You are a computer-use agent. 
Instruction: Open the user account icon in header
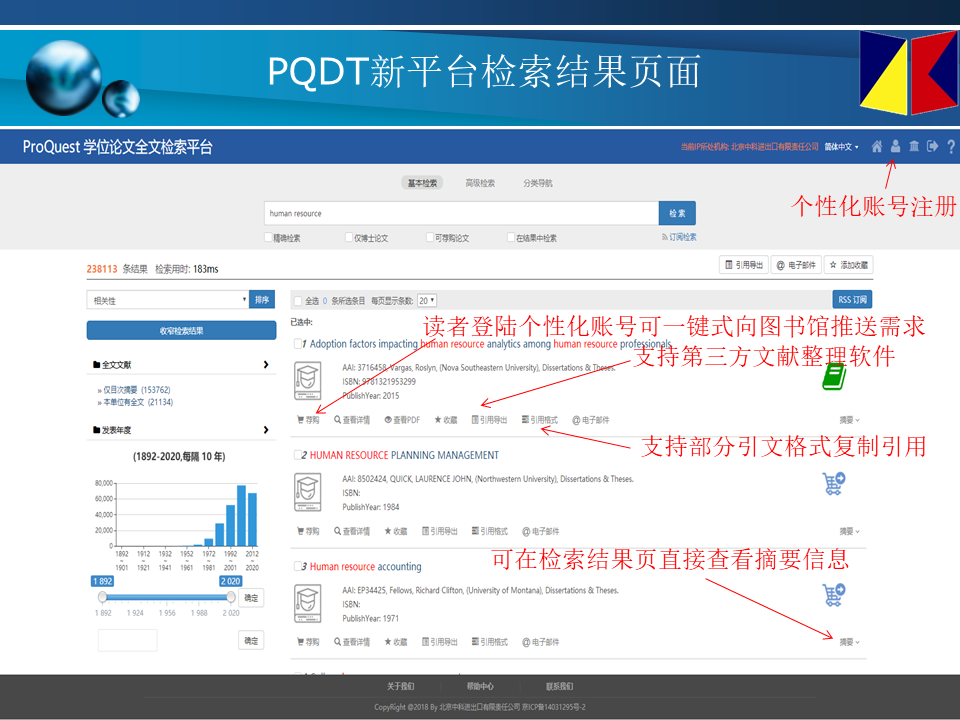point(896,147)
